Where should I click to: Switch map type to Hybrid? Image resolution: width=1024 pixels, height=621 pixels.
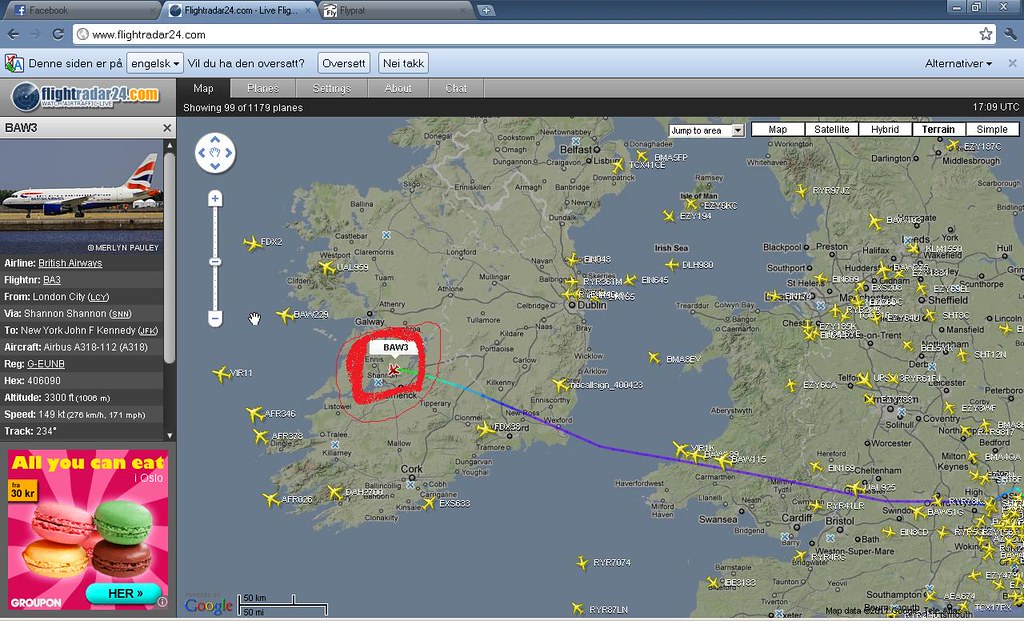click(885, 129)
